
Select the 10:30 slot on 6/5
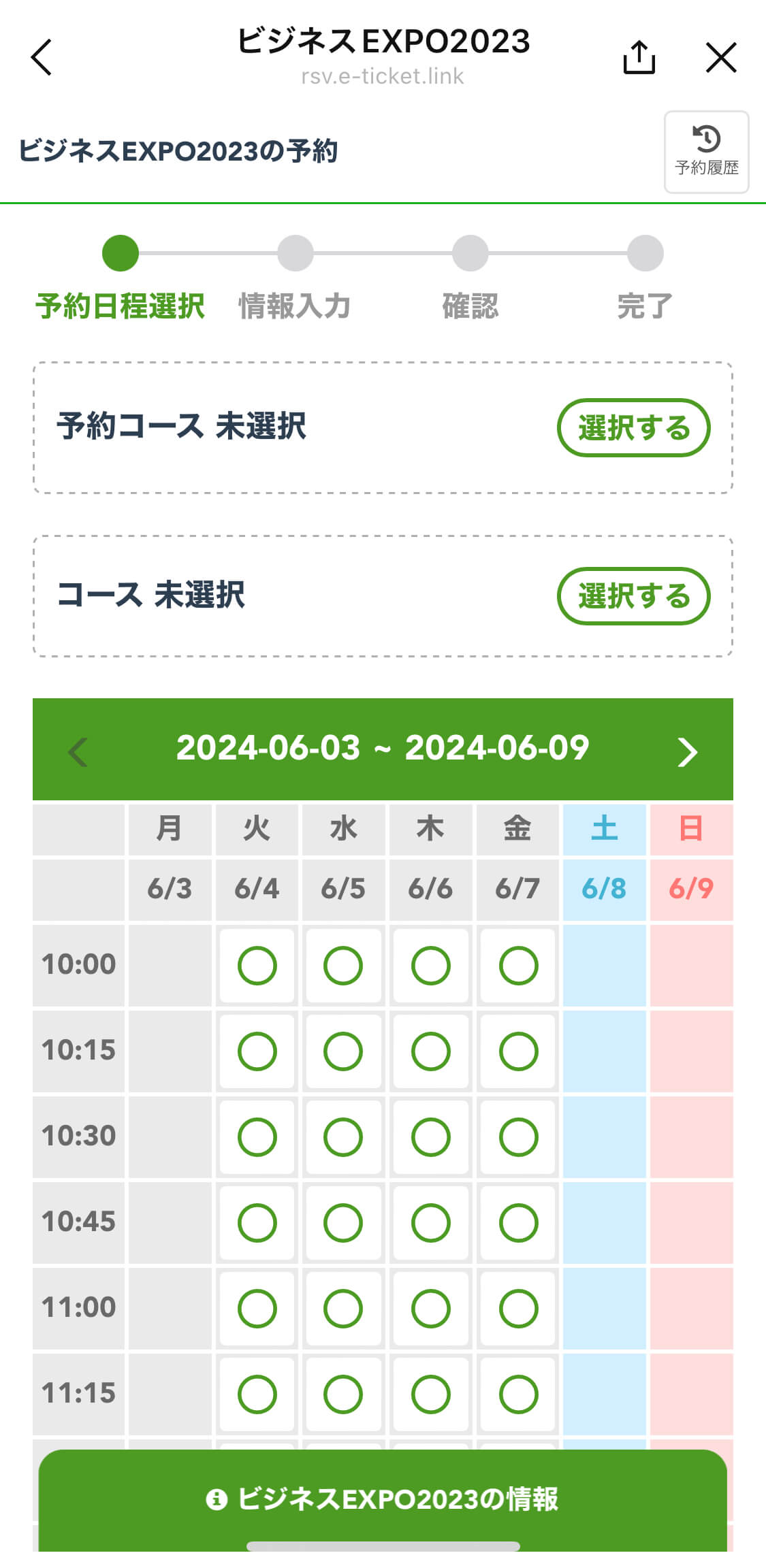343,1137
